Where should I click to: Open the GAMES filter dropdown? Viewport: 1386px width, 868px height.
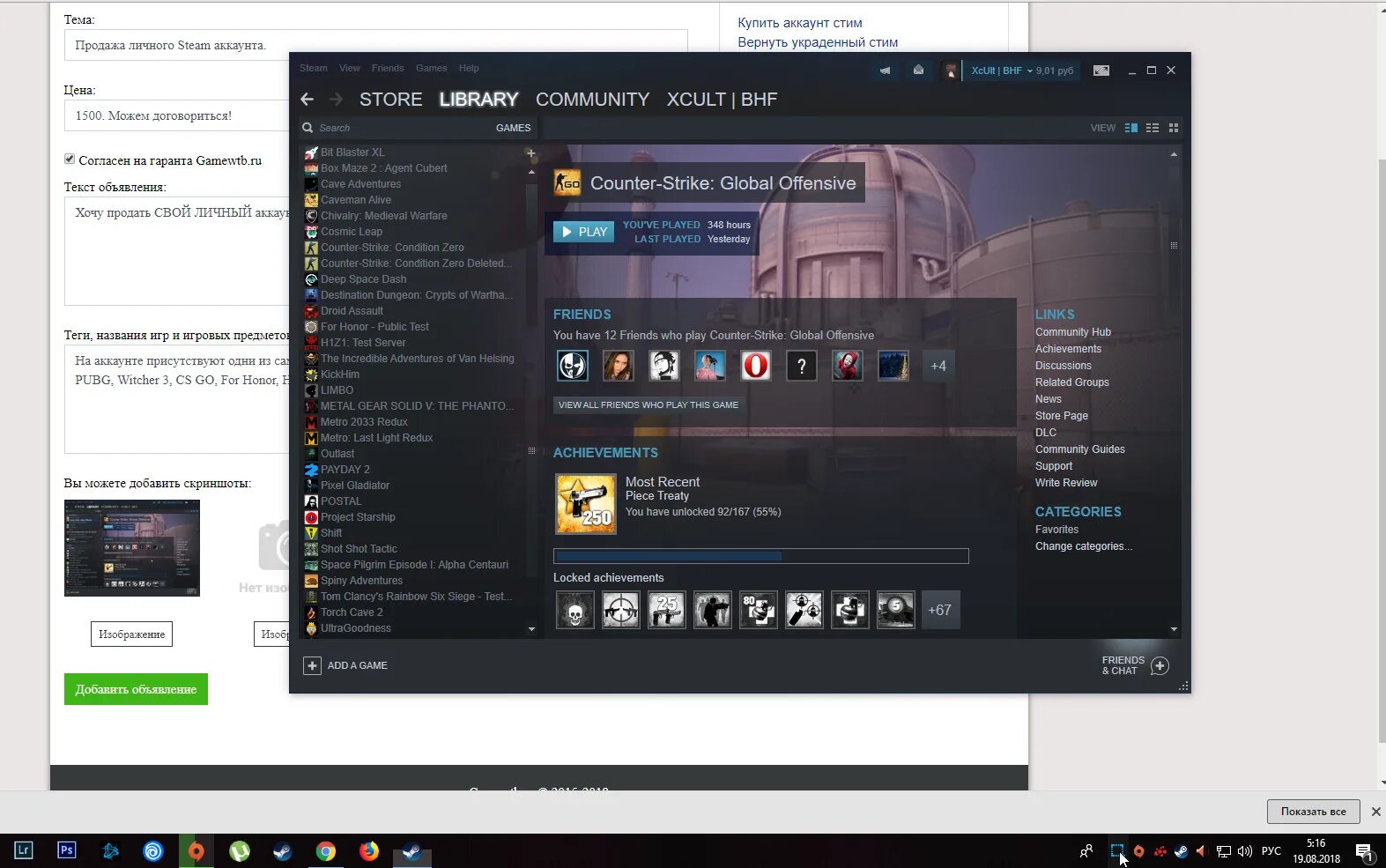513,128
